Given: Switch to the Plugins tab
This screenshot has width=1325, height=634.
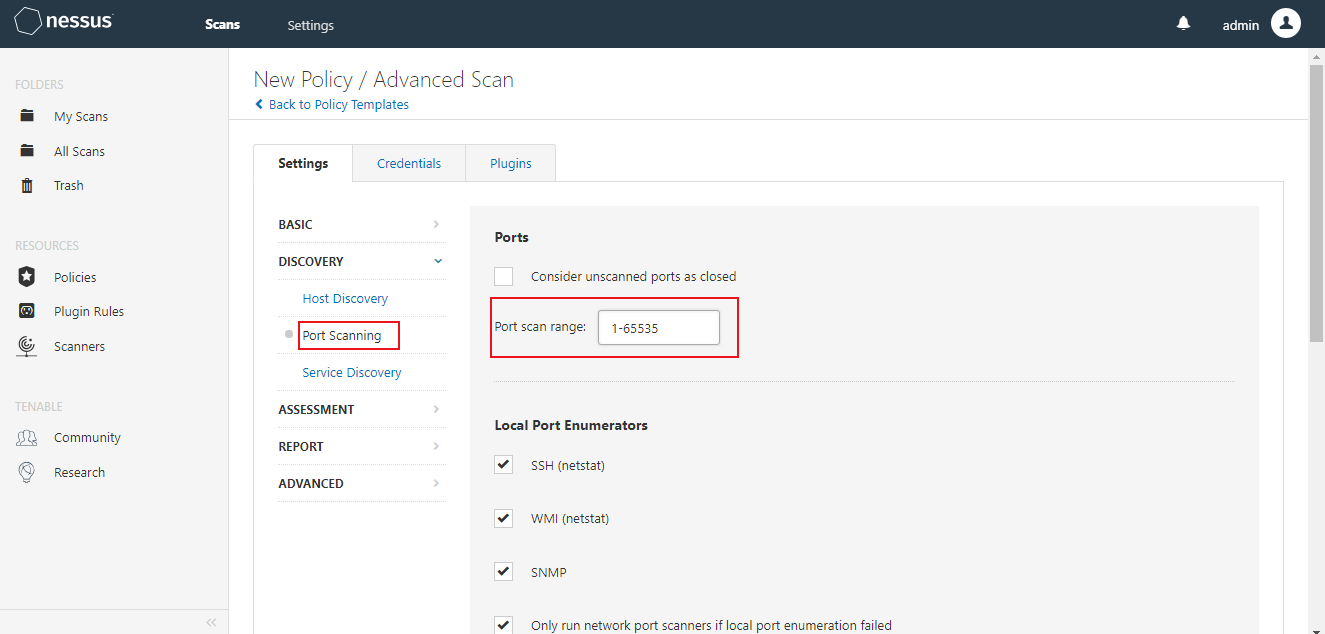Looking at the screenshot, I should pos(510,164).
